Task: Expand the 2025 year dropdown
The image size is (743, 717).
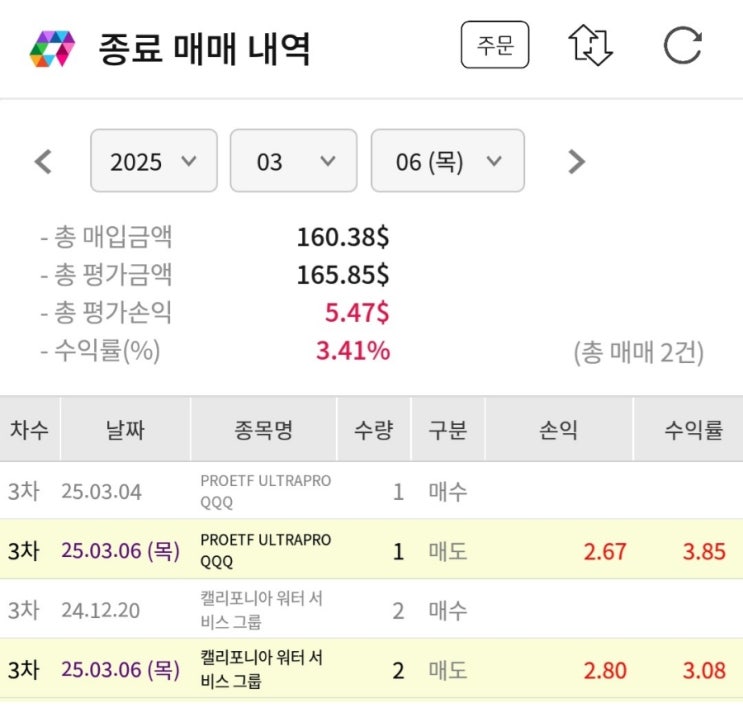Action: point(153,161)
